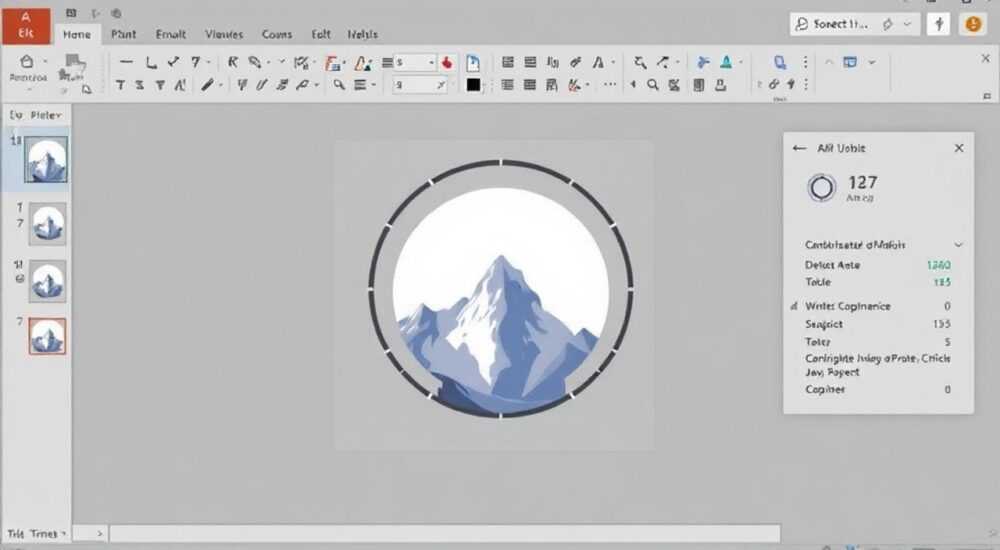Select the black color swatch
The image size is (1000, 550).
(x=473, y=85)
